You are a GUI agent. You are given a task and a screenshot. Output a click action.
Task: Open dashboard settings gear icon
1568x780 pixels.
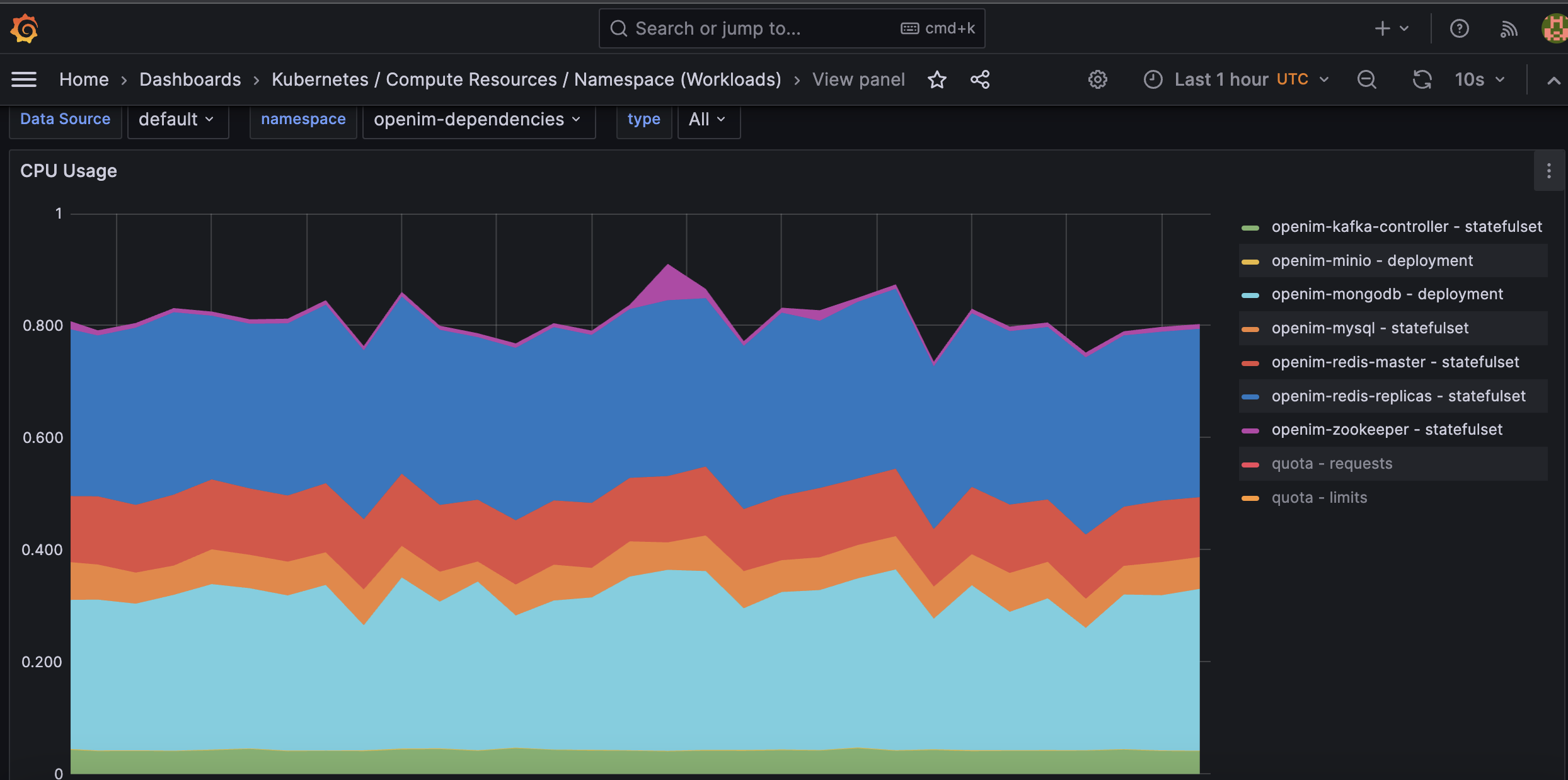(1097, 79)
